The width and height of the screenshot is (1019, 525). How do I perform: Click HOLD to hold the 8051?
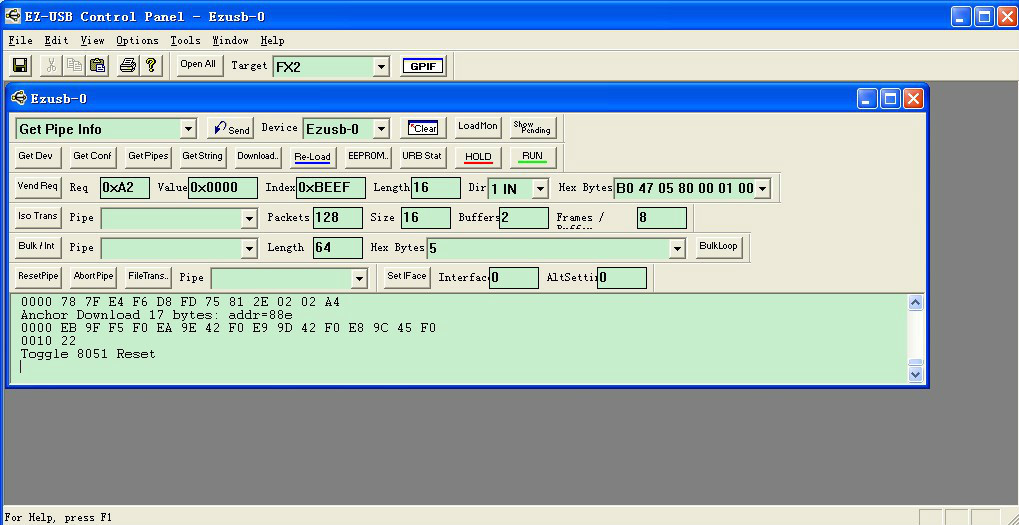click(478, 157)
